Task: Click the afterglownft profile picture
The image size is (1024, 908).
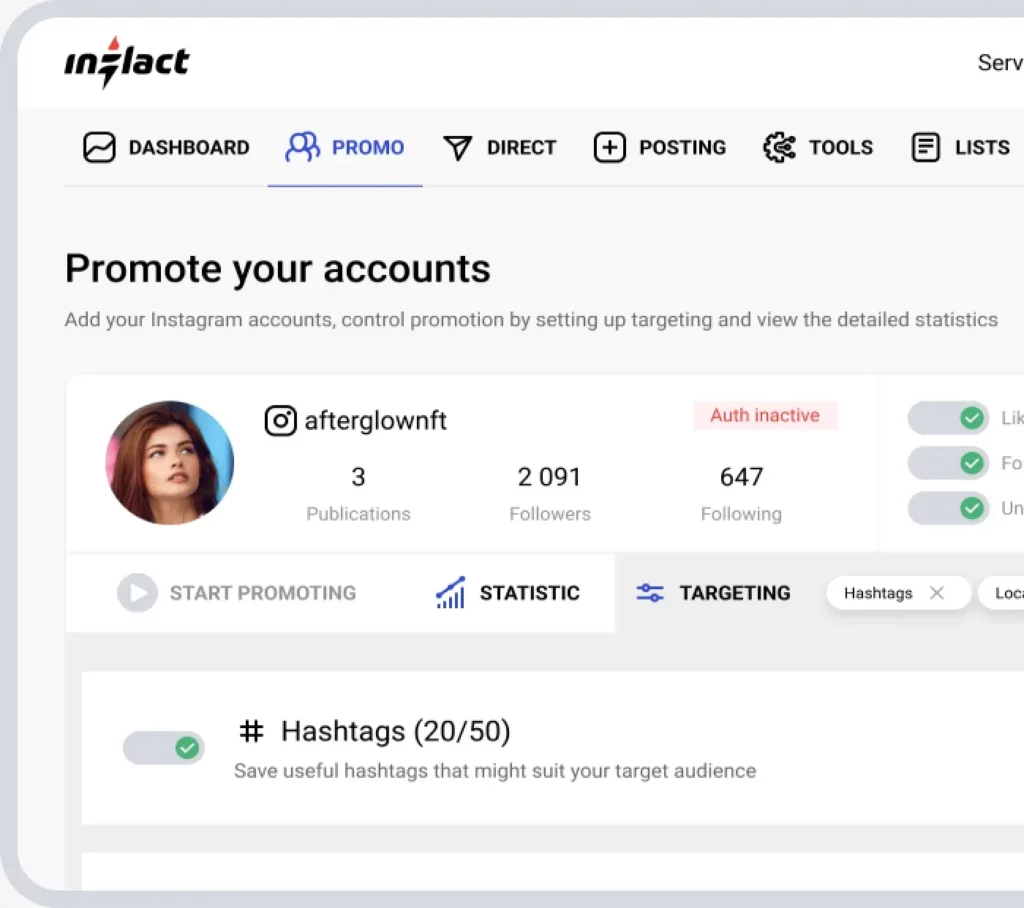Action: (170, 464)
